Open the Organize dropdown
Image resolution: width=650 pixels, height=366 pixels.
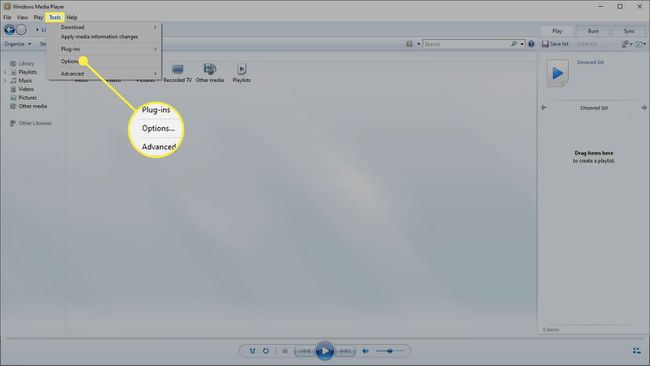pos(17,44)
